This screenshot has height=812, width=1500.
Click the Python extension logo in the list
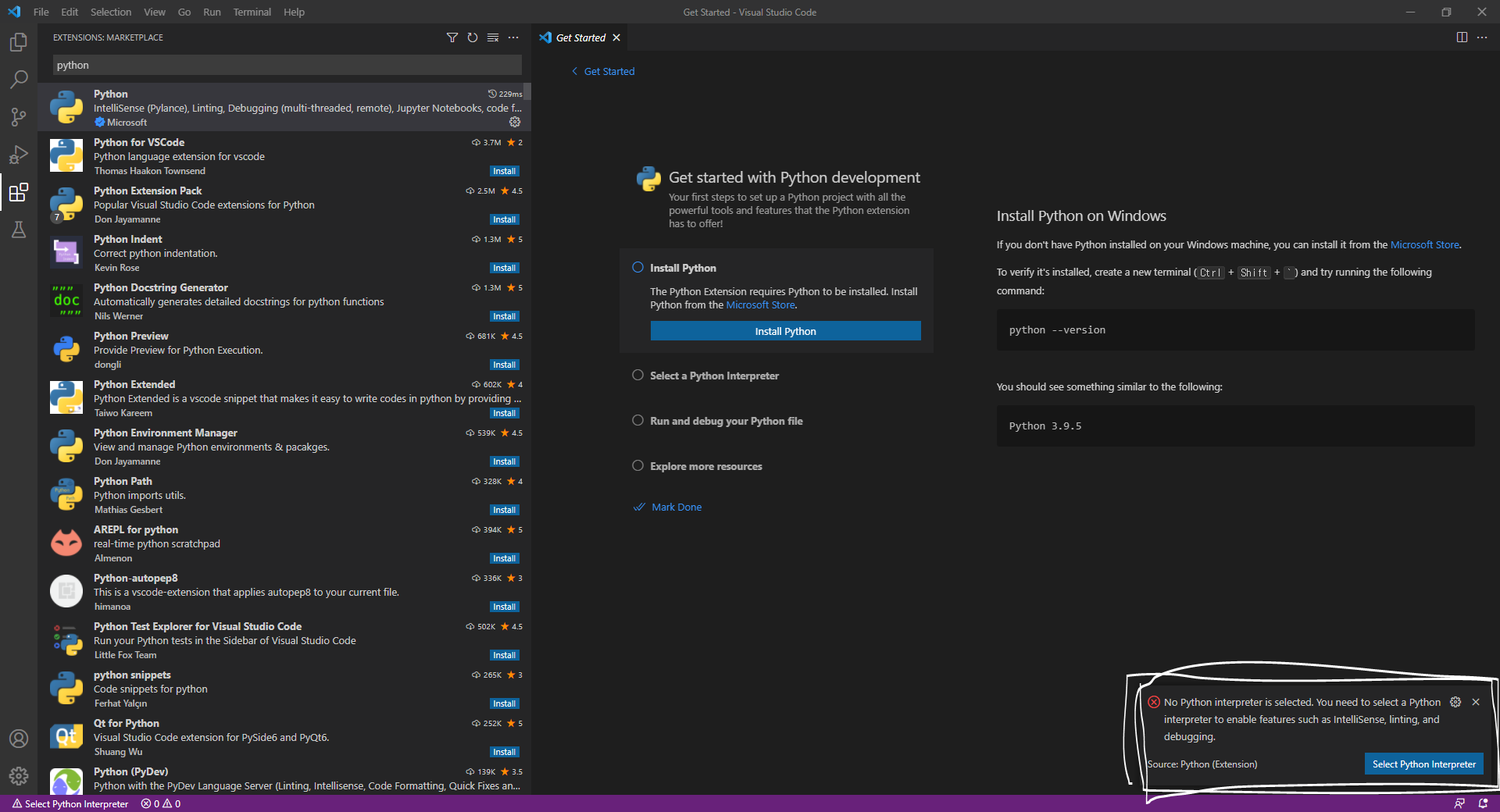pyautogui.click(x=66, y=107)
